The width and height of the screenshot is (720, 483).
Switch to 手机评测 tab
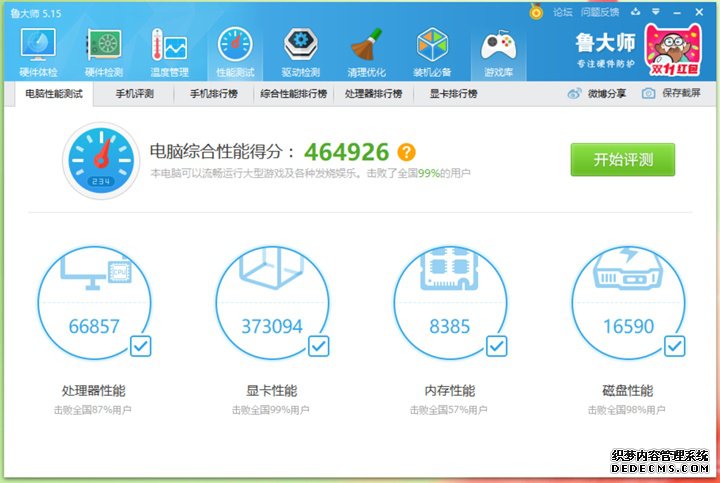(135, 94)
